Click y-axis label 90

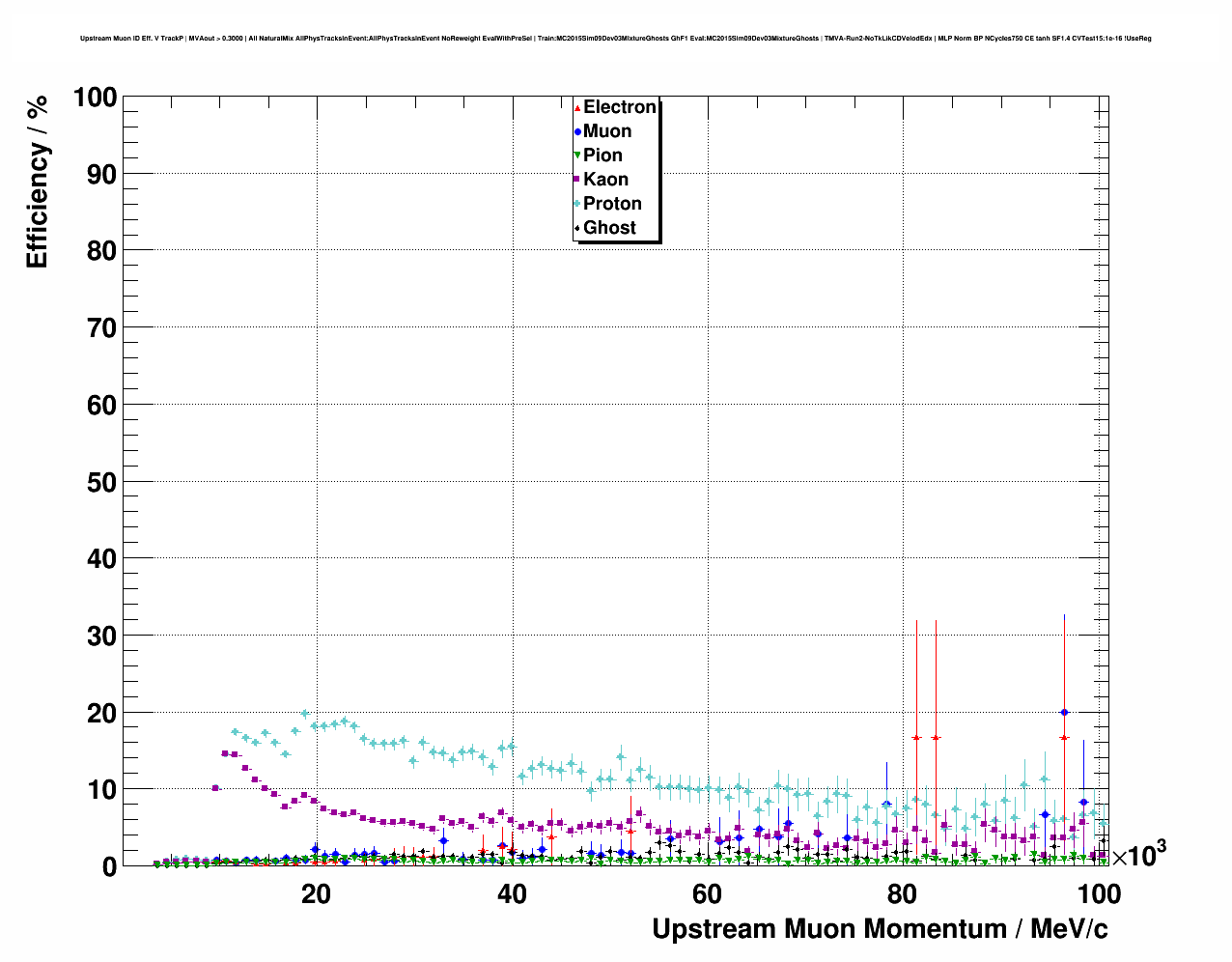101,175
